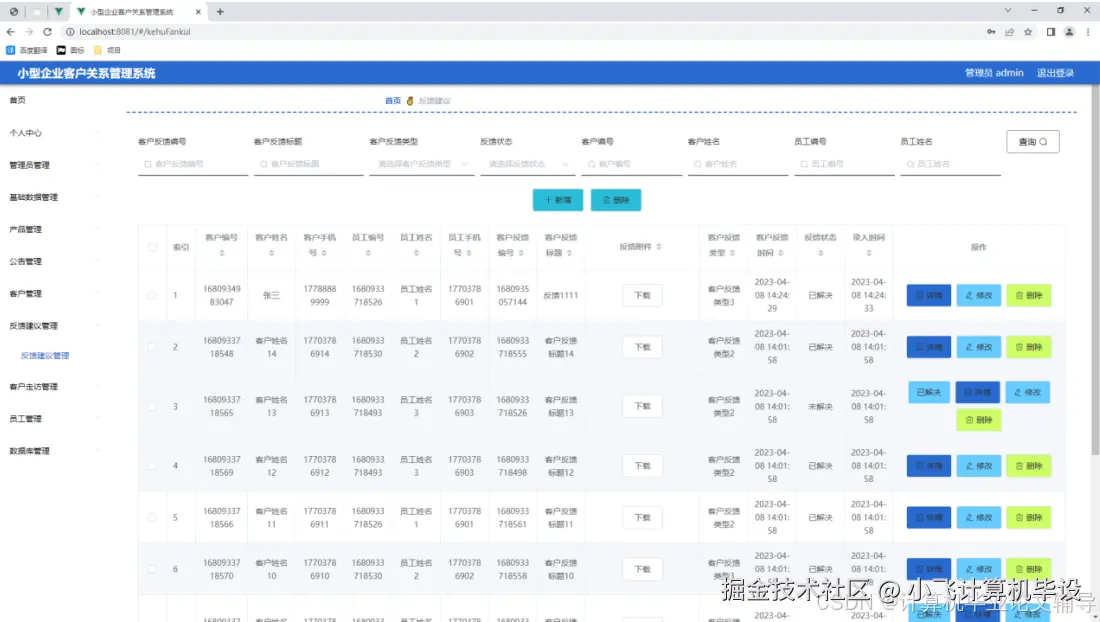
Task: Collapse the 反馈建议管理 parent menu
Action: (54, 325)
